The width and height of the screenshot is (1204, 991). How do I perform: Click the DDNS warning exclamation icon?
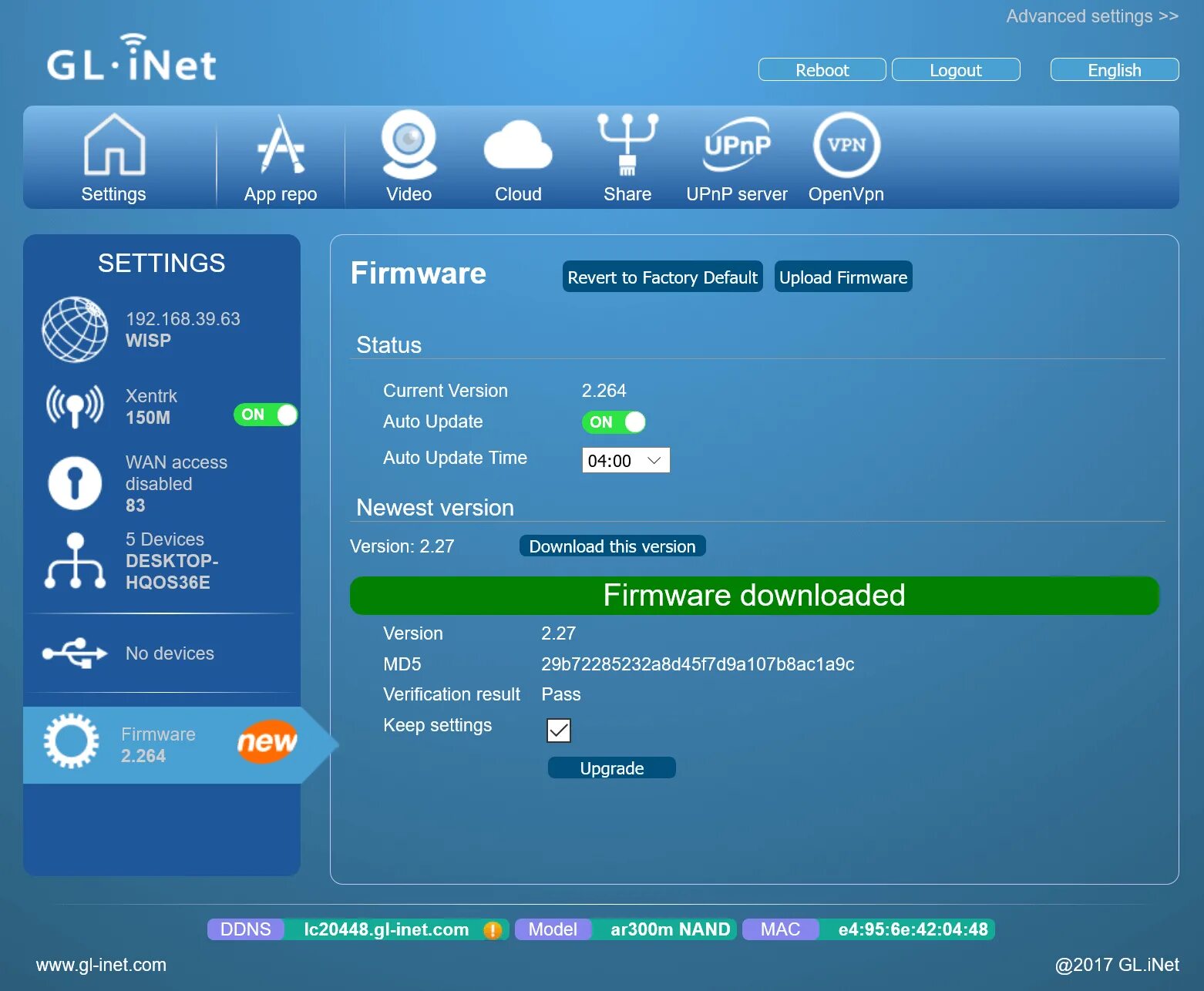click(x=493, y=930)
